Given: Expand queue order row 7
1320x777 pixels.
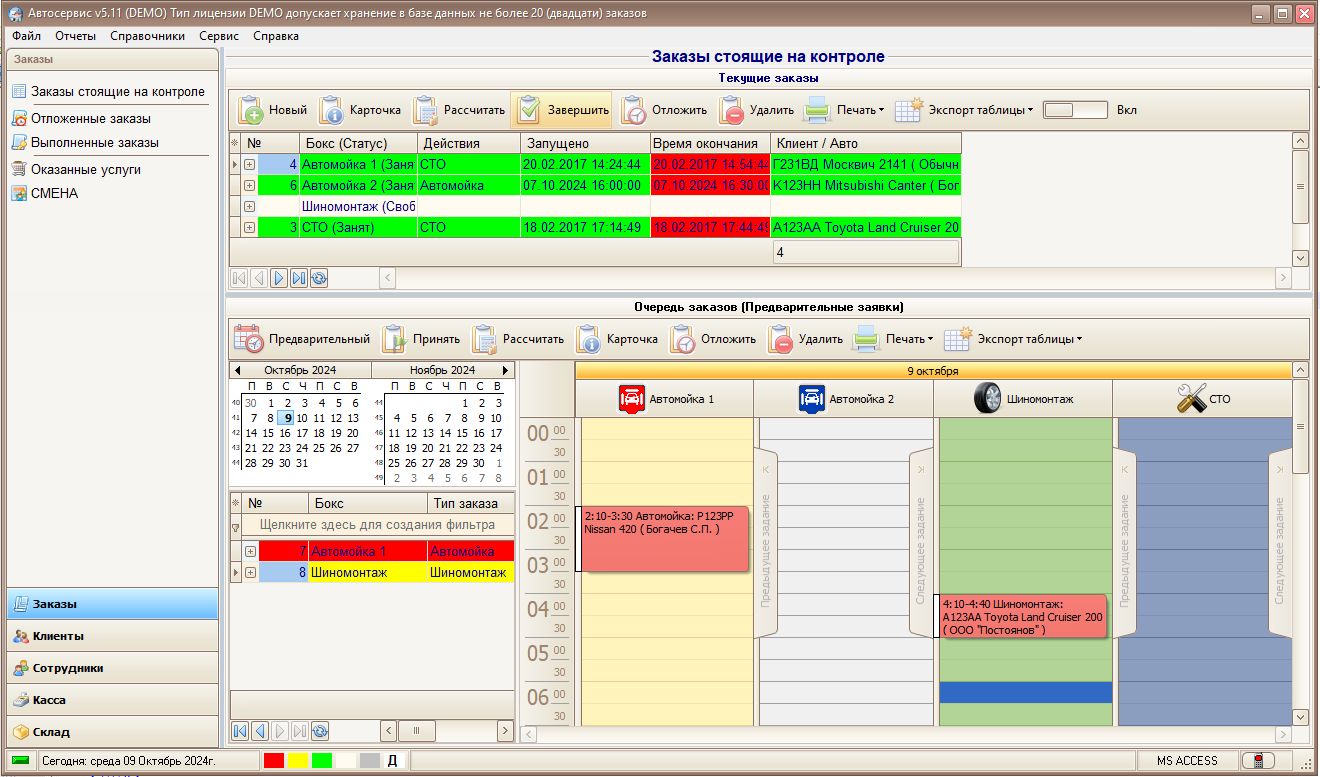Looking at the screenshot, I should pos(250,551).
